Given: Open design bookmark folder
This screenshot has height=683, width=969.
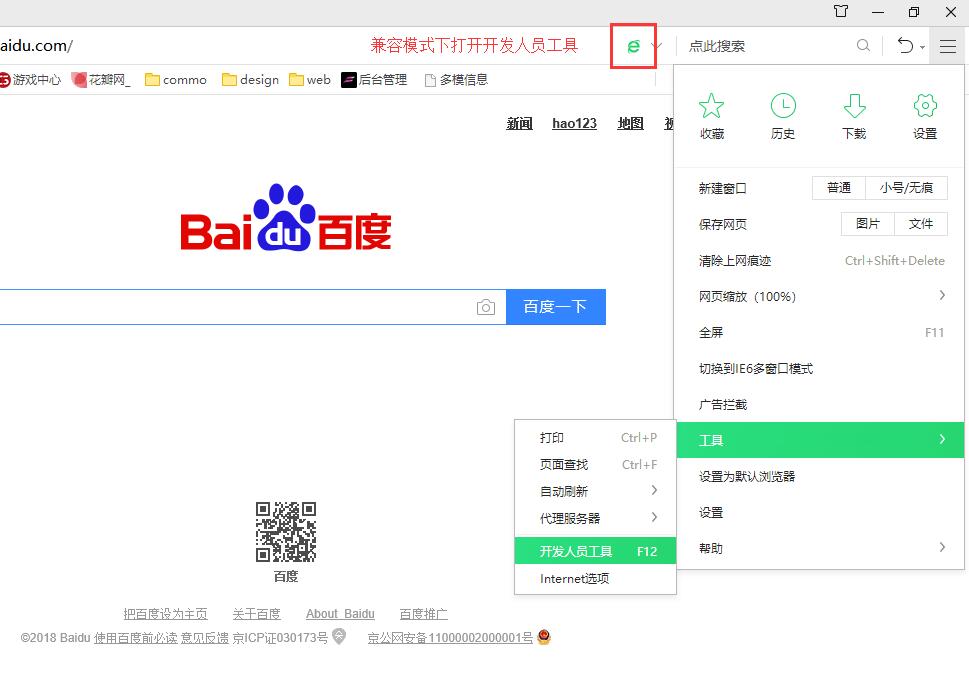Looking at the screenshot, I should pyautogui.click(x=250, y=80).
